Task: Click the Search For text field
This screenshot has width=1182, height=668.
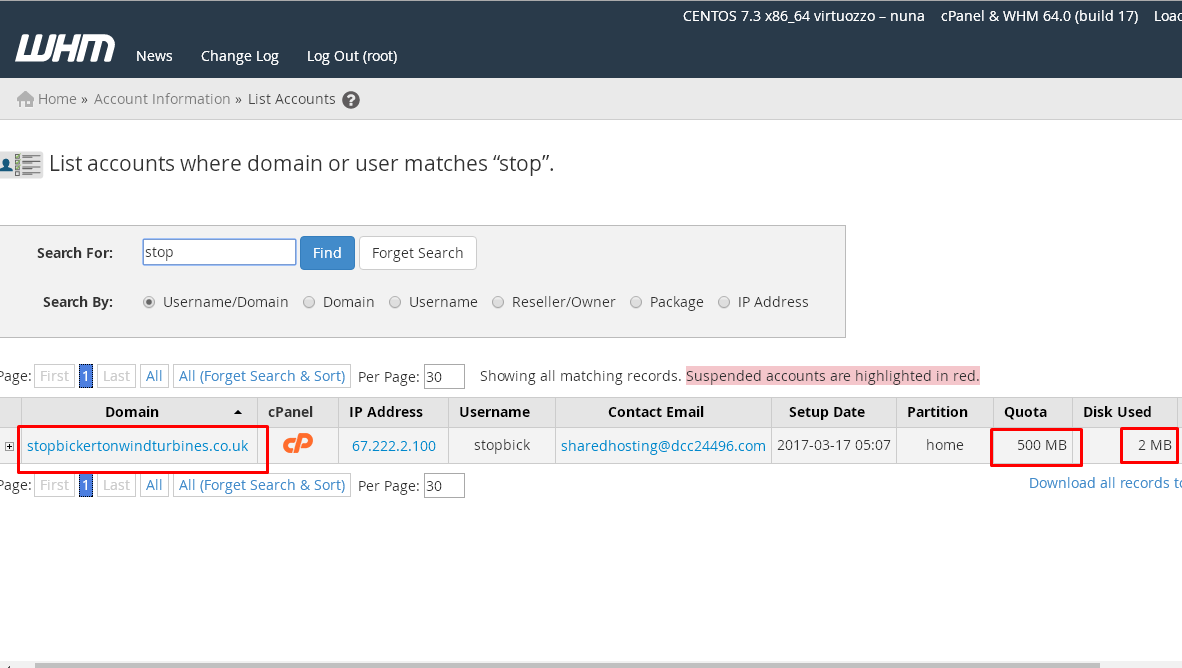Action: click(219, 252)
